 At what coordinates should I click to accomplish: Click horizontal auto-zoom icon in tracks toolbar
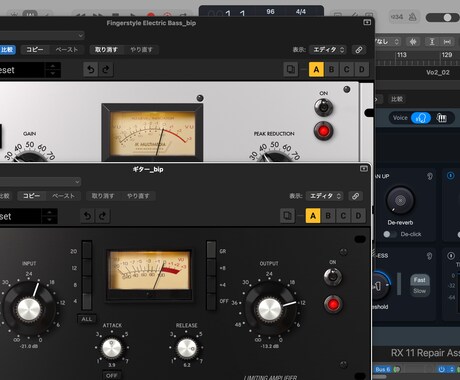click(x=447, y=42)
